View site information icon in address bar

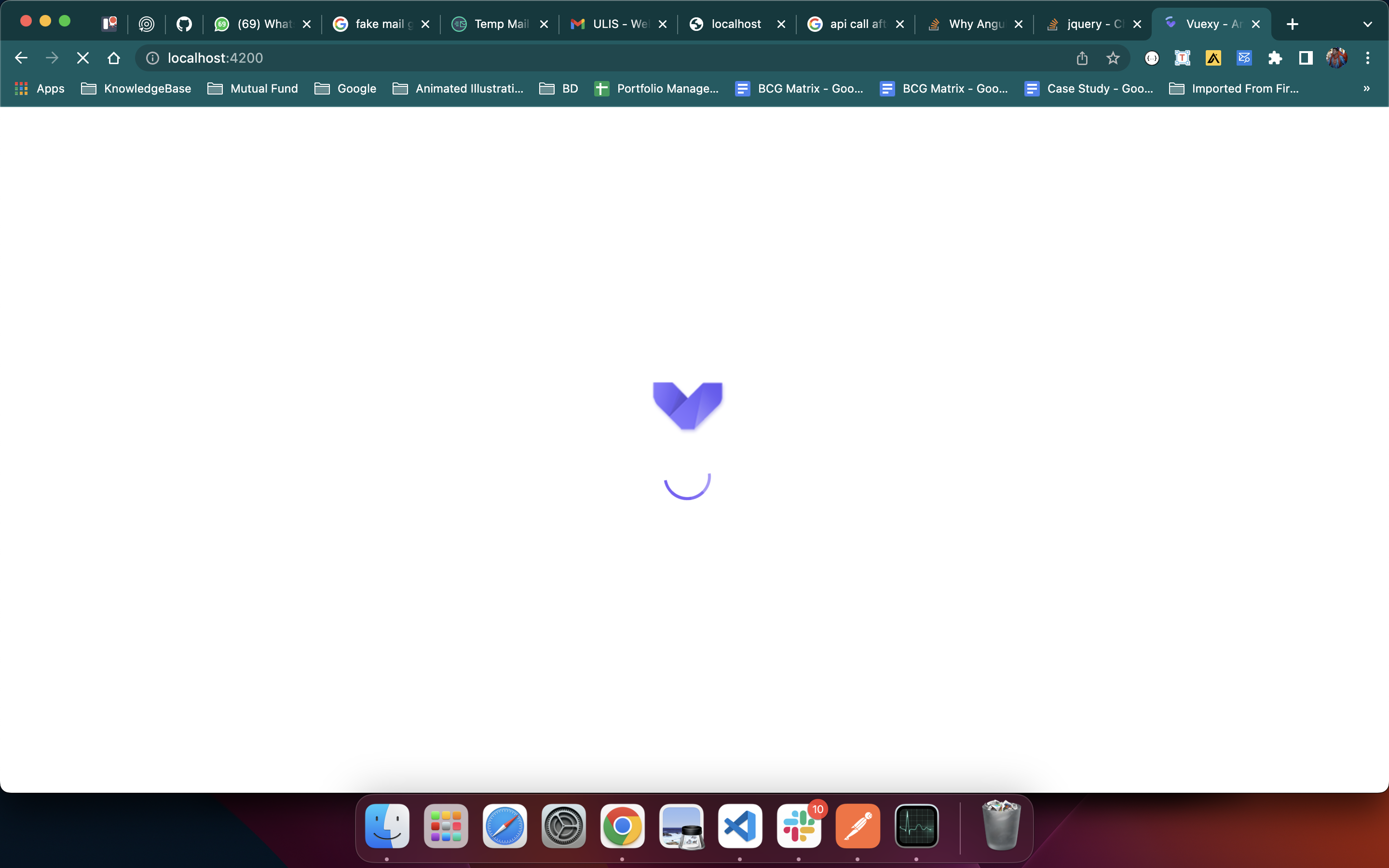click(152, 58)
